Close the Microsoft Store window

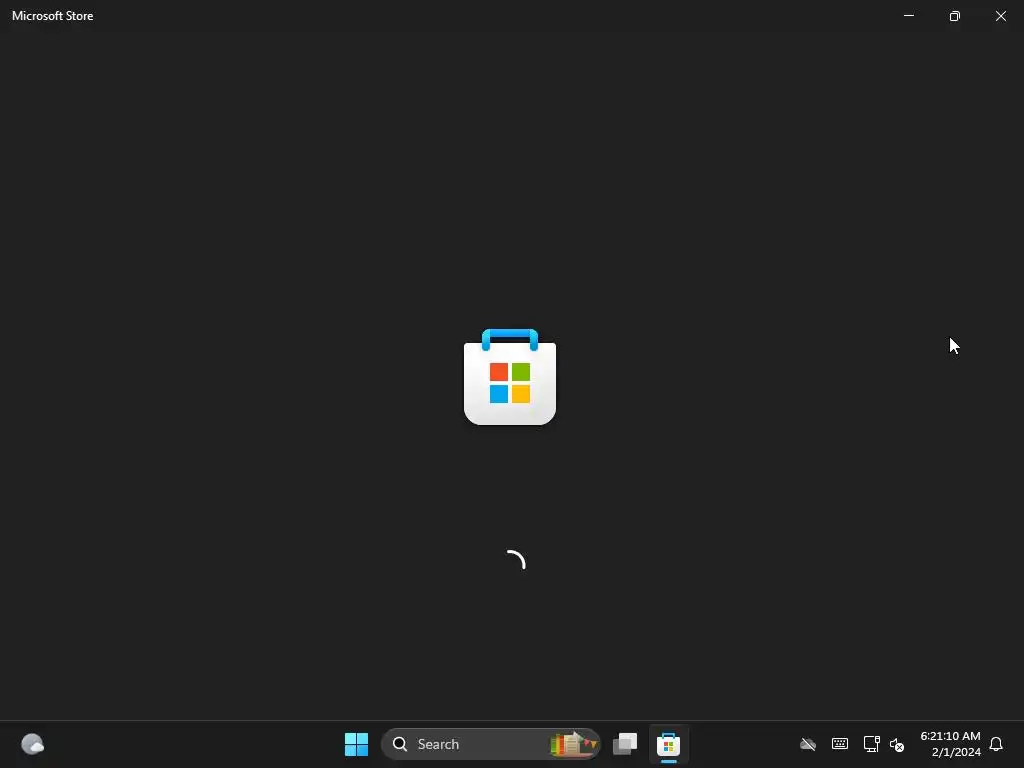click(x=1000, y=16)
